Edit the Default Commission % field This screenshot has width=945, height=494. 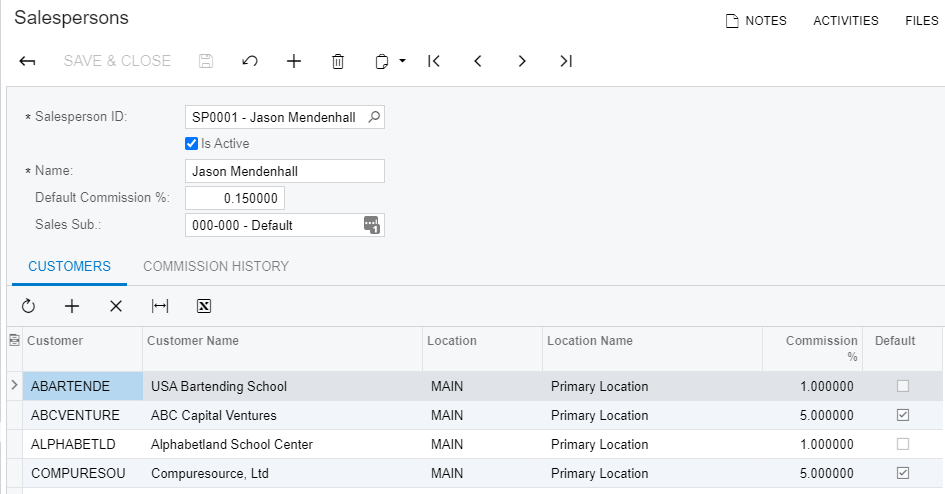click(x=234, y=198)
